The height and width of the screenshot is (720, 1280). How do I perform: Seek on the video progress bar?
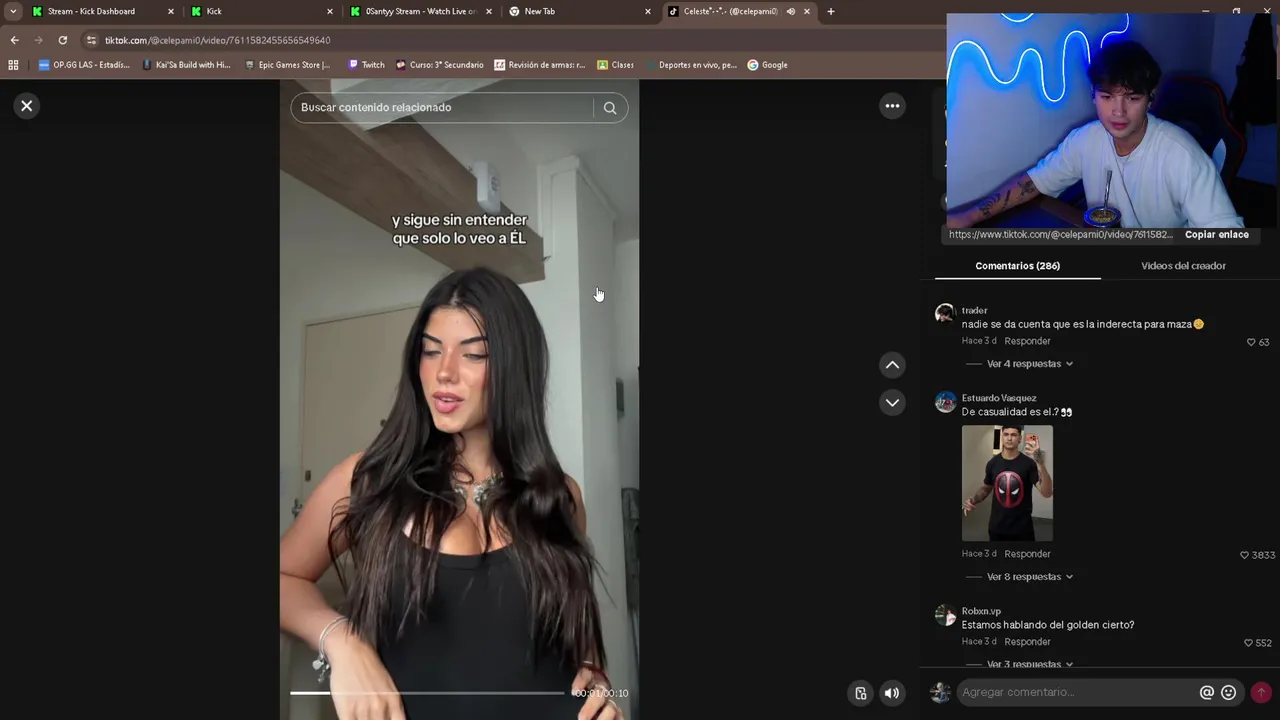click(x=428, y=692)
